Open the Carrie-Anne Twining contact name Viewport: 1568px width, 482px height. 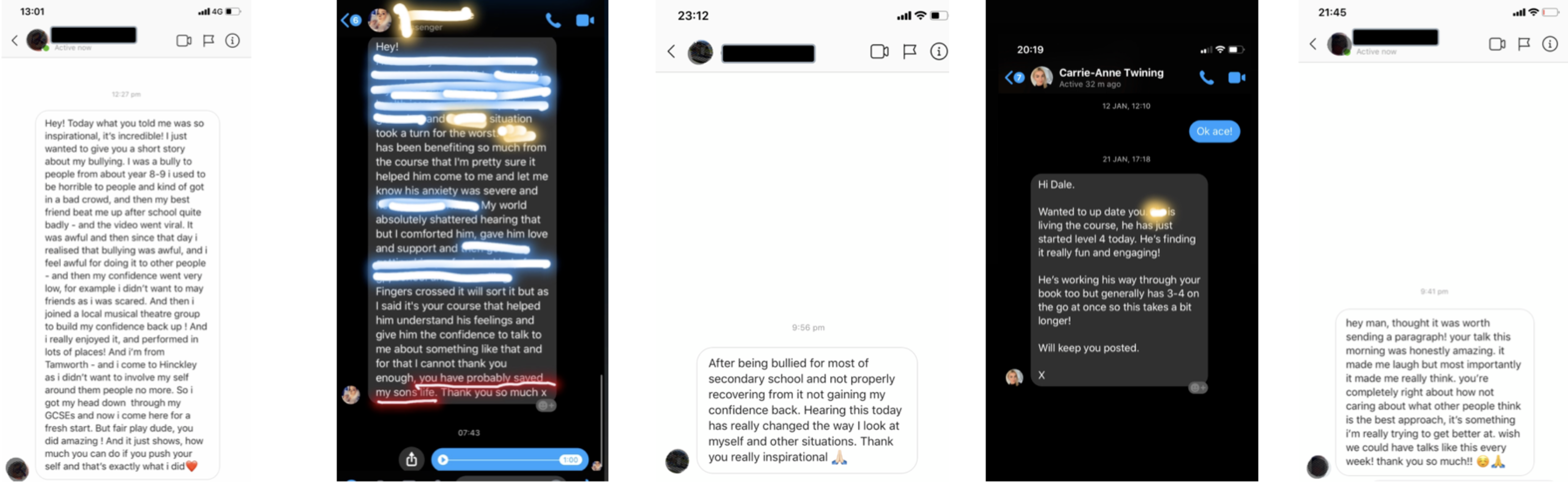click(1111, 72)
